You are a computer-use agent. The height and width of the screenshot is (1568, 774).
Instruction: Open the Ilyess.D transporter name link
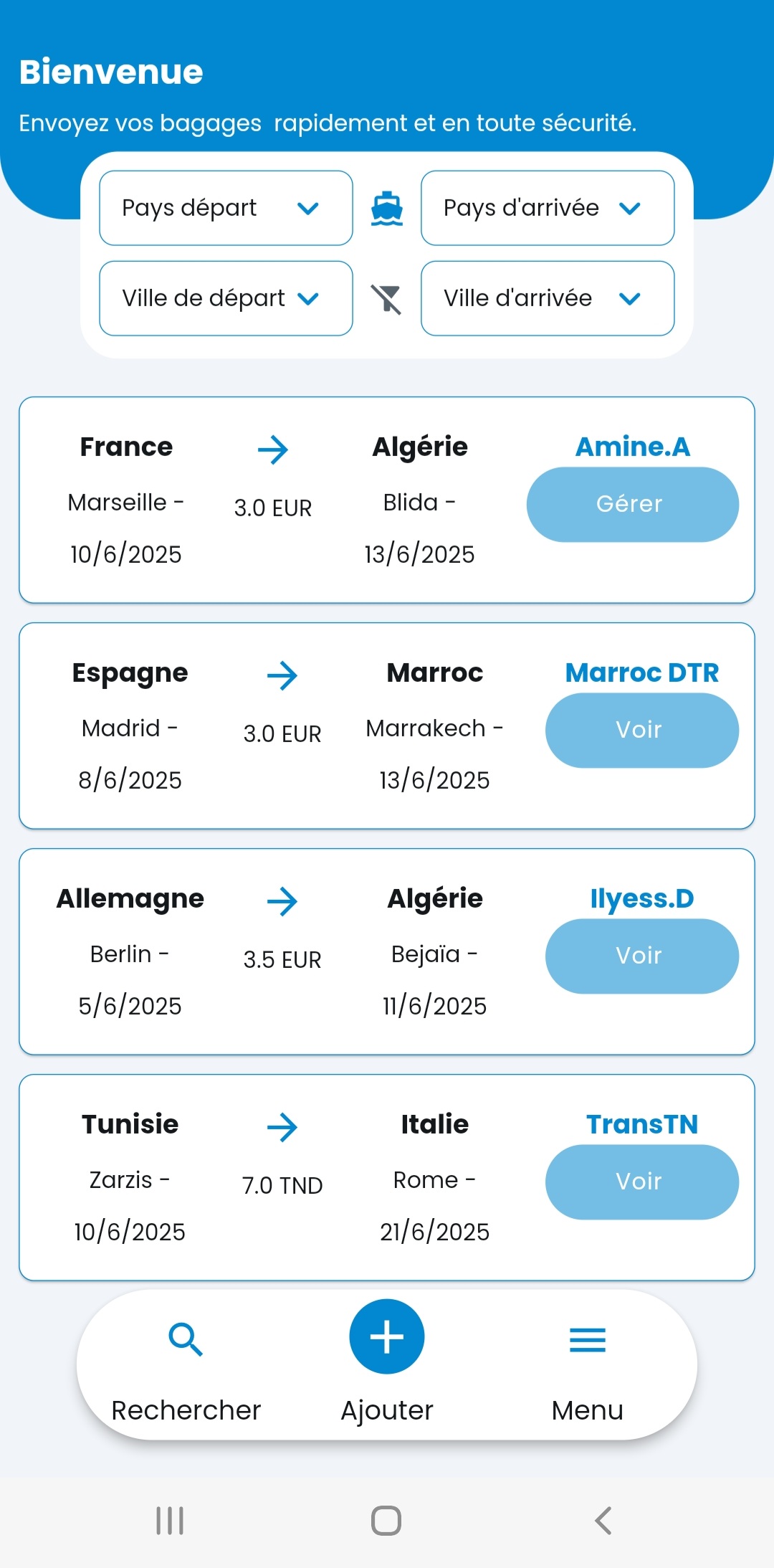[x=642, y=898]
